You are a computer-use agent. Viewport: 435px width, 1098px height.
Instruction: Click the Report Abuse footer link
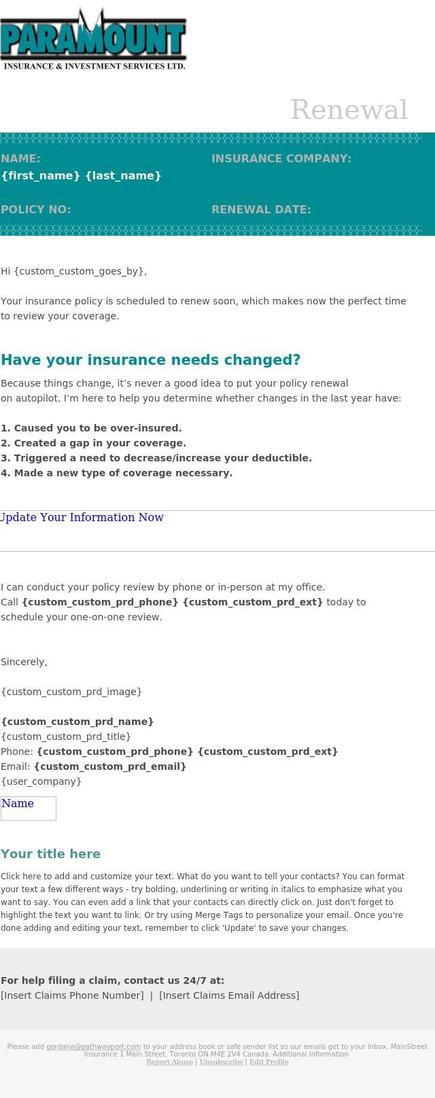(169, 1062)
